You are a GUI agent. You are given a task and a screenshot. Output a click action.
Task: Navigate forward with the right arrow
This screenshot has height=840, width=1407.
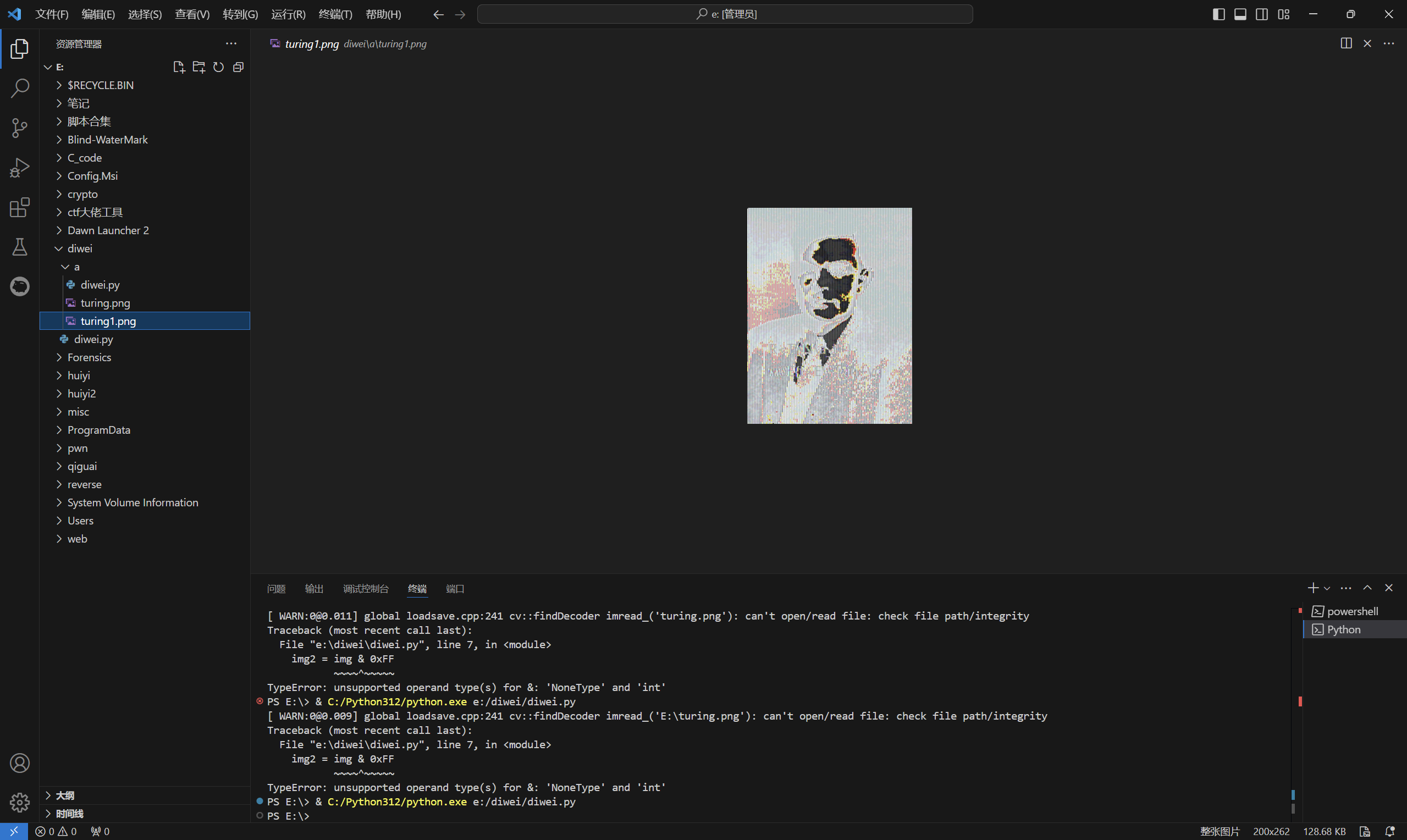[460, 14]
